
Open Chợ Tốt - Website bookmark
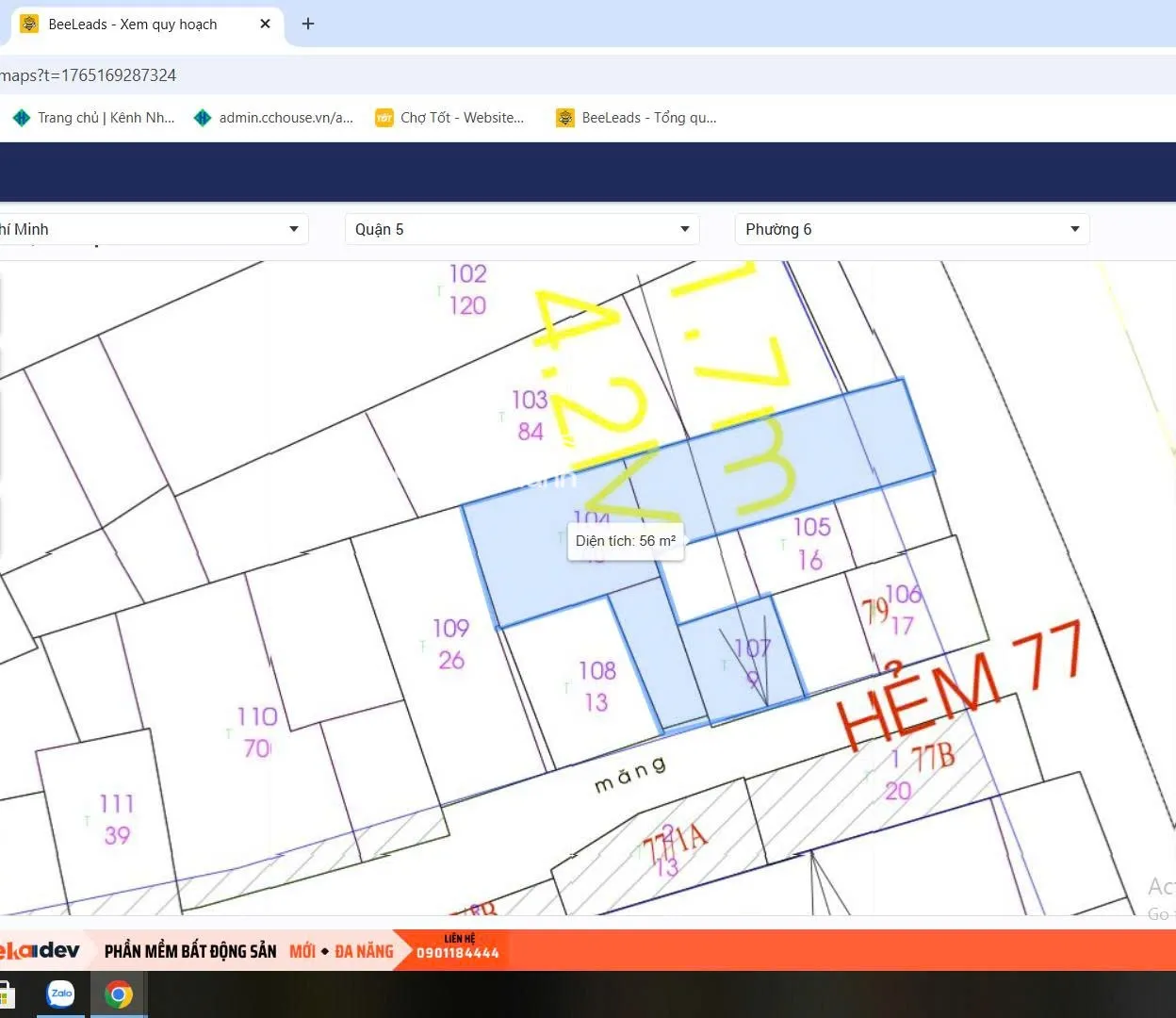449,118
